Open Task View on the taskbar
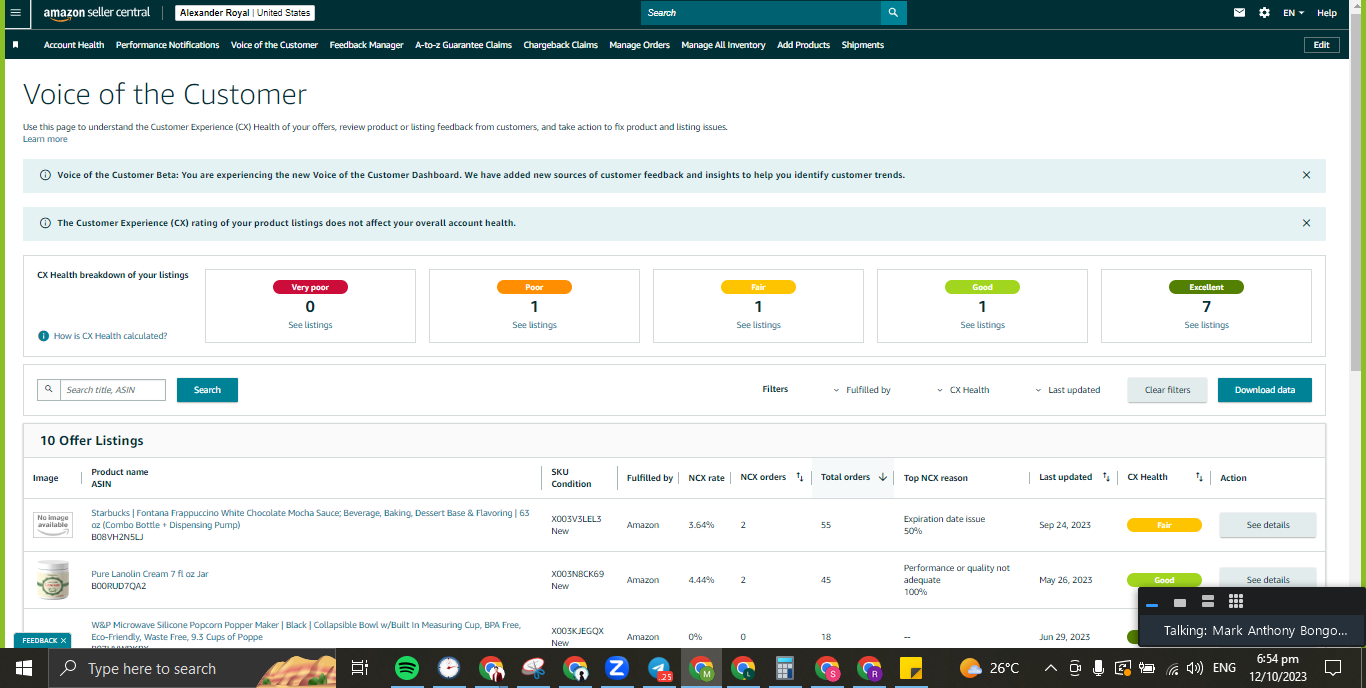 [360, 668]
